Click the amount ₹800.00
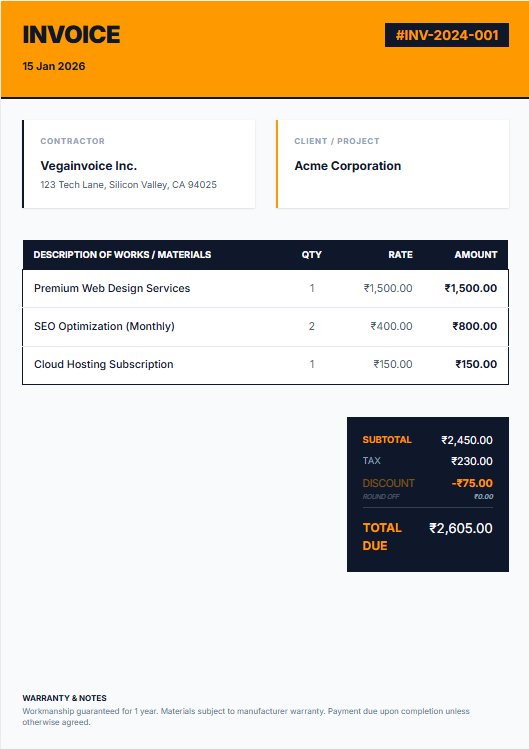Viewport: 529px width, 749px height. tap(475, 326)
